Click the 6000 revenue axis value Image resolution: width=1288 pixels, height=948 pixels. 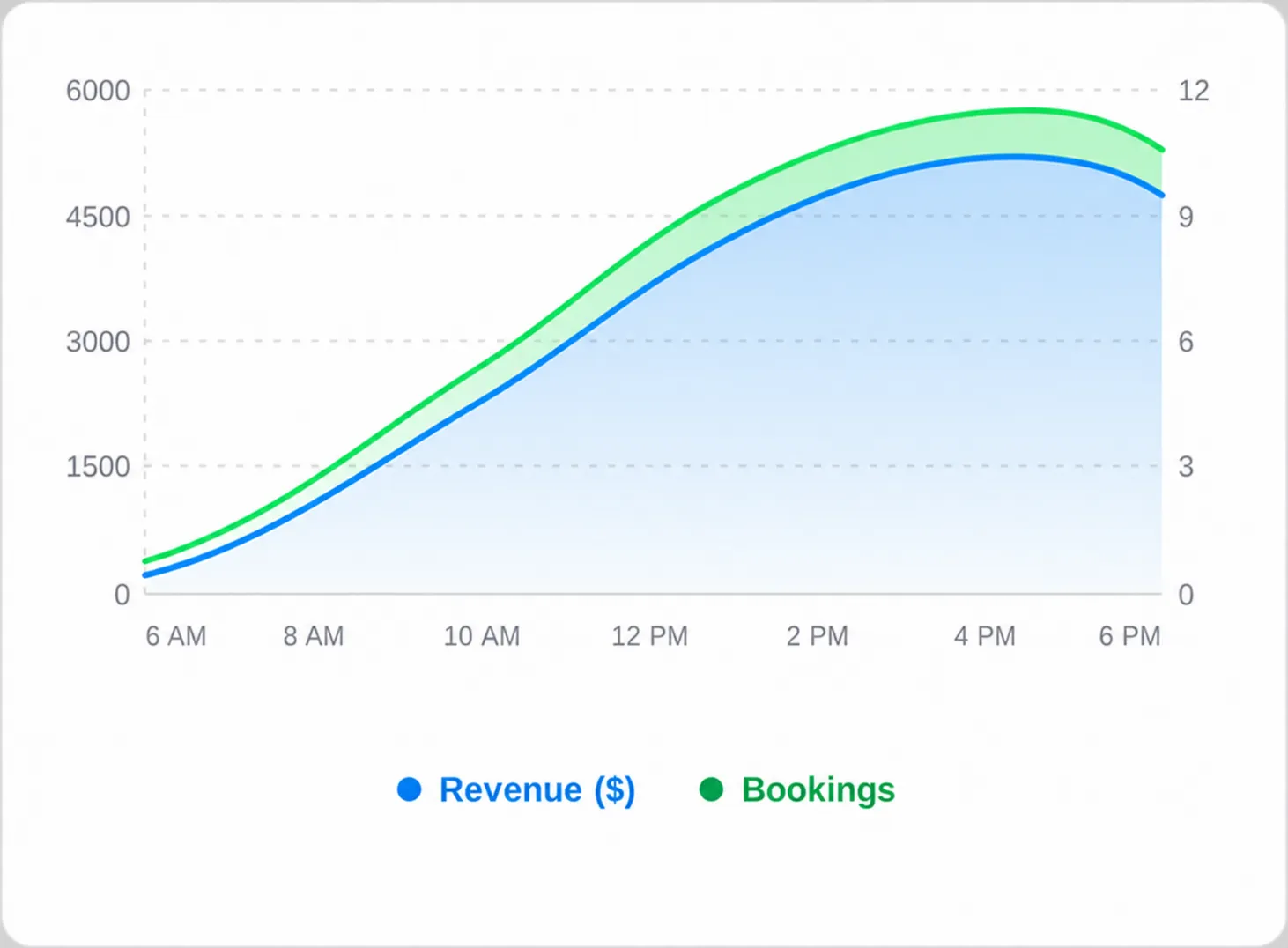click(x=98, y=91)
